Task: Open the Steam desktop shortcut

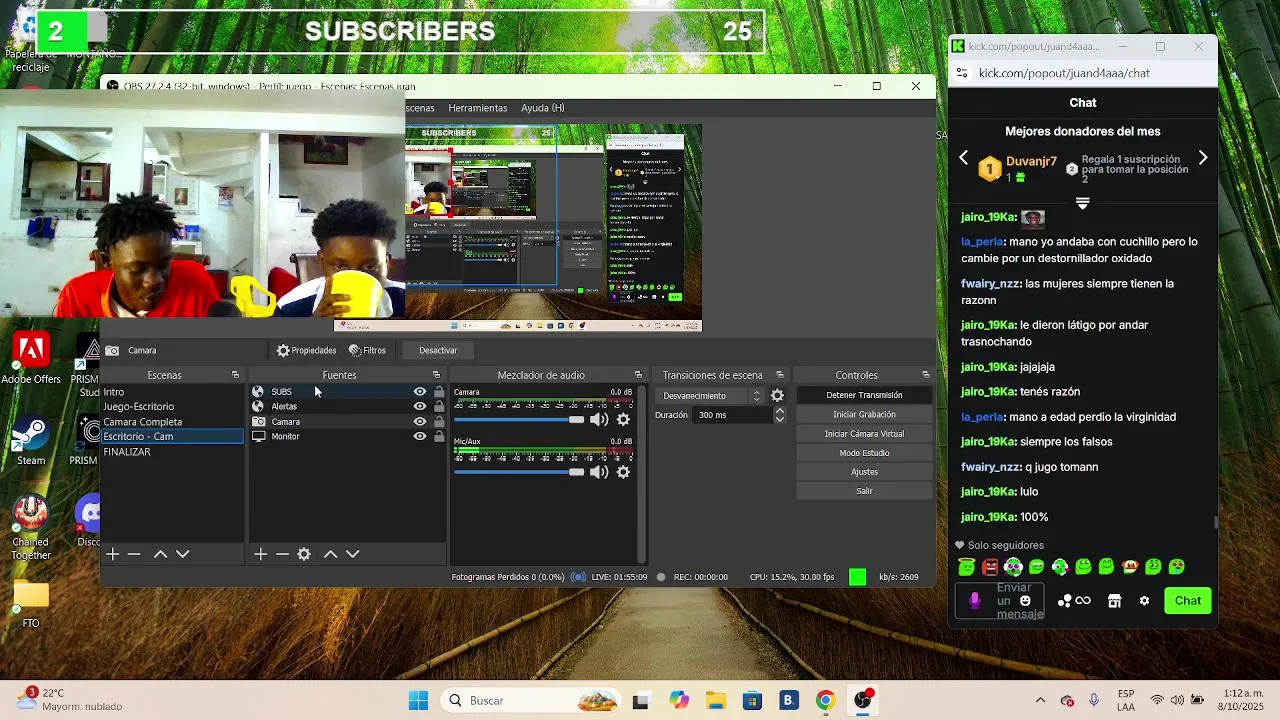Action: click(x=31, y=441)
